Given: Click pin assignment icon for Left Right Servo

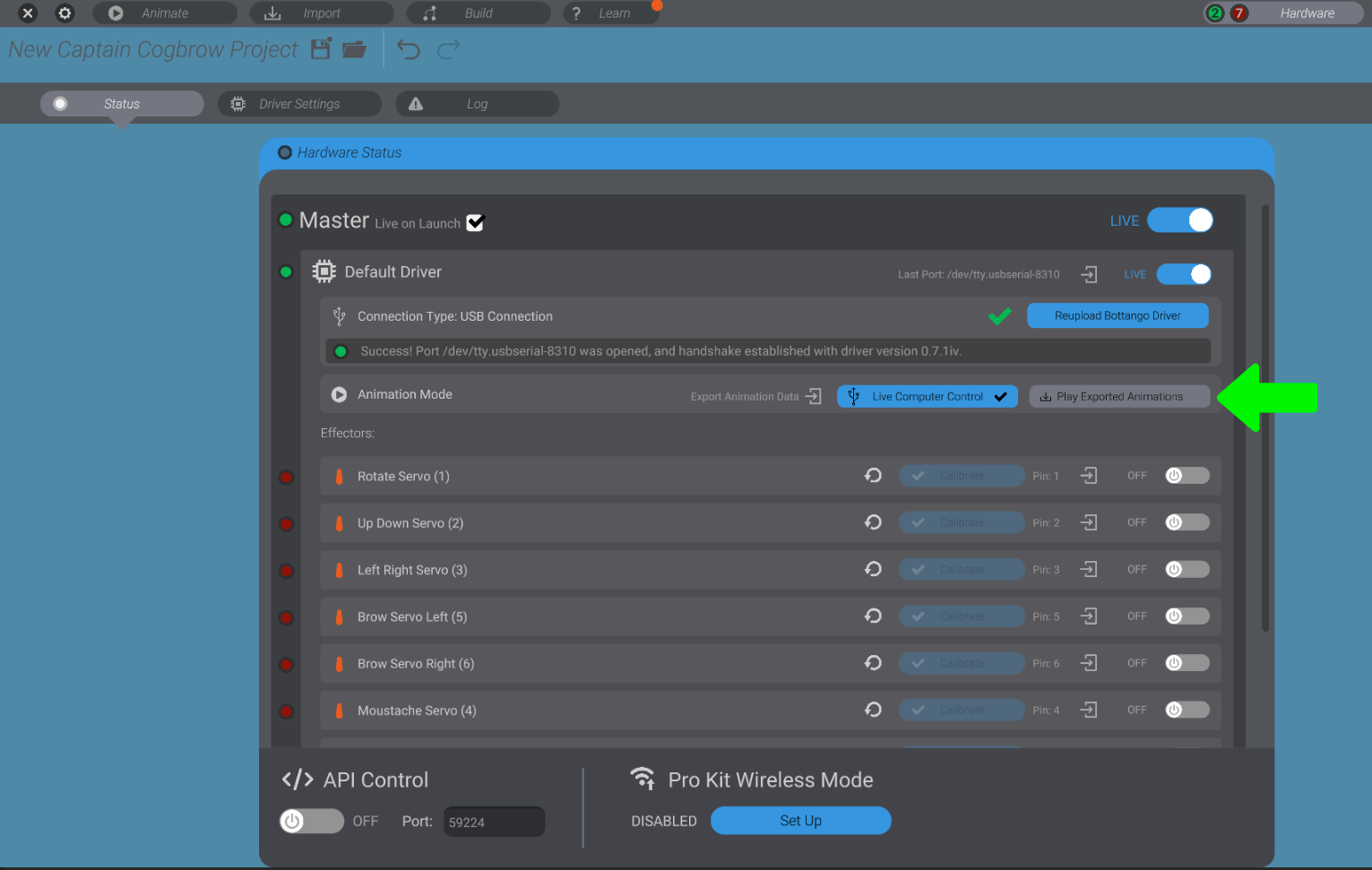Looking at the screenshot, I should point(1089,570).
